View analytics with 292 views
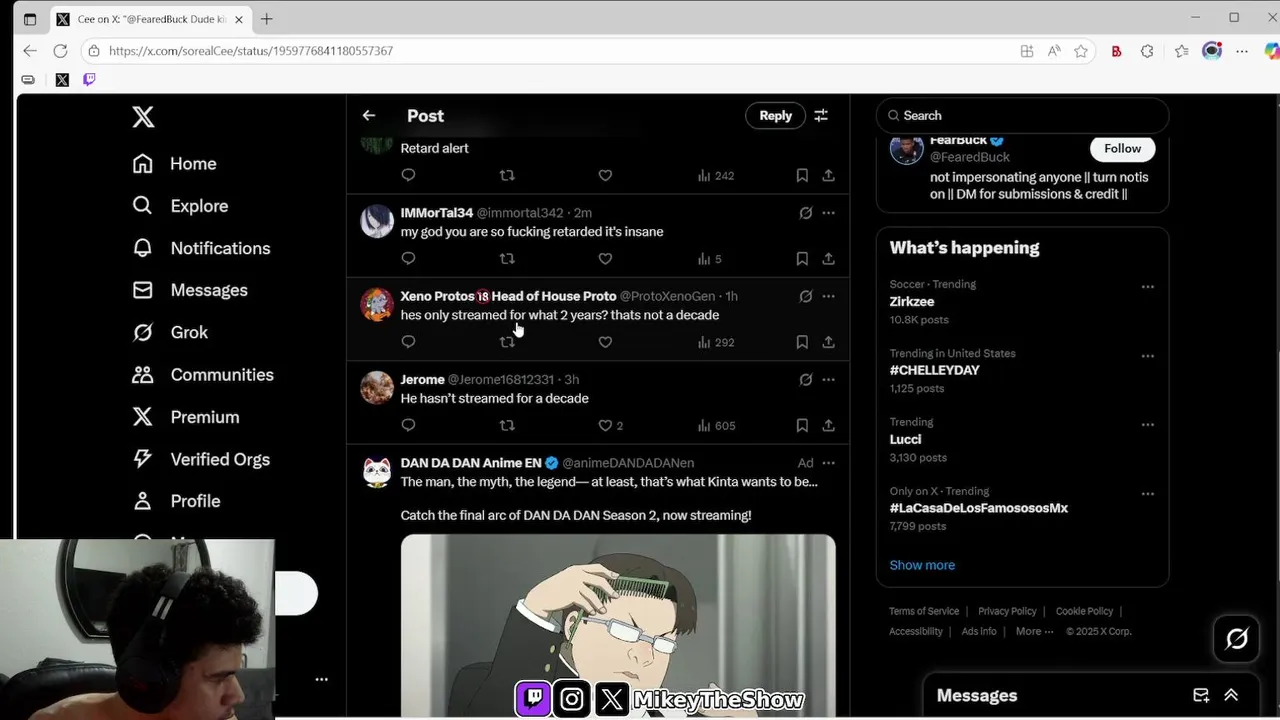The width and height of the screenshot is (1280, 720). pyautogui.click(x=716, y=342)
